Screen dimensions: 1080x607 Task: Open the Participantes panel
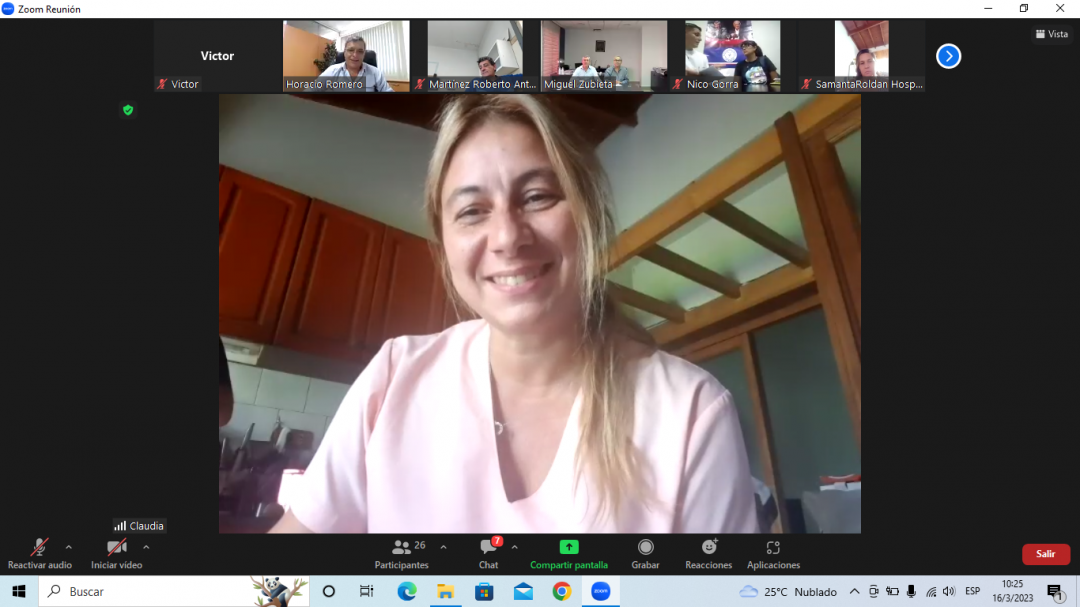[401, 554]
